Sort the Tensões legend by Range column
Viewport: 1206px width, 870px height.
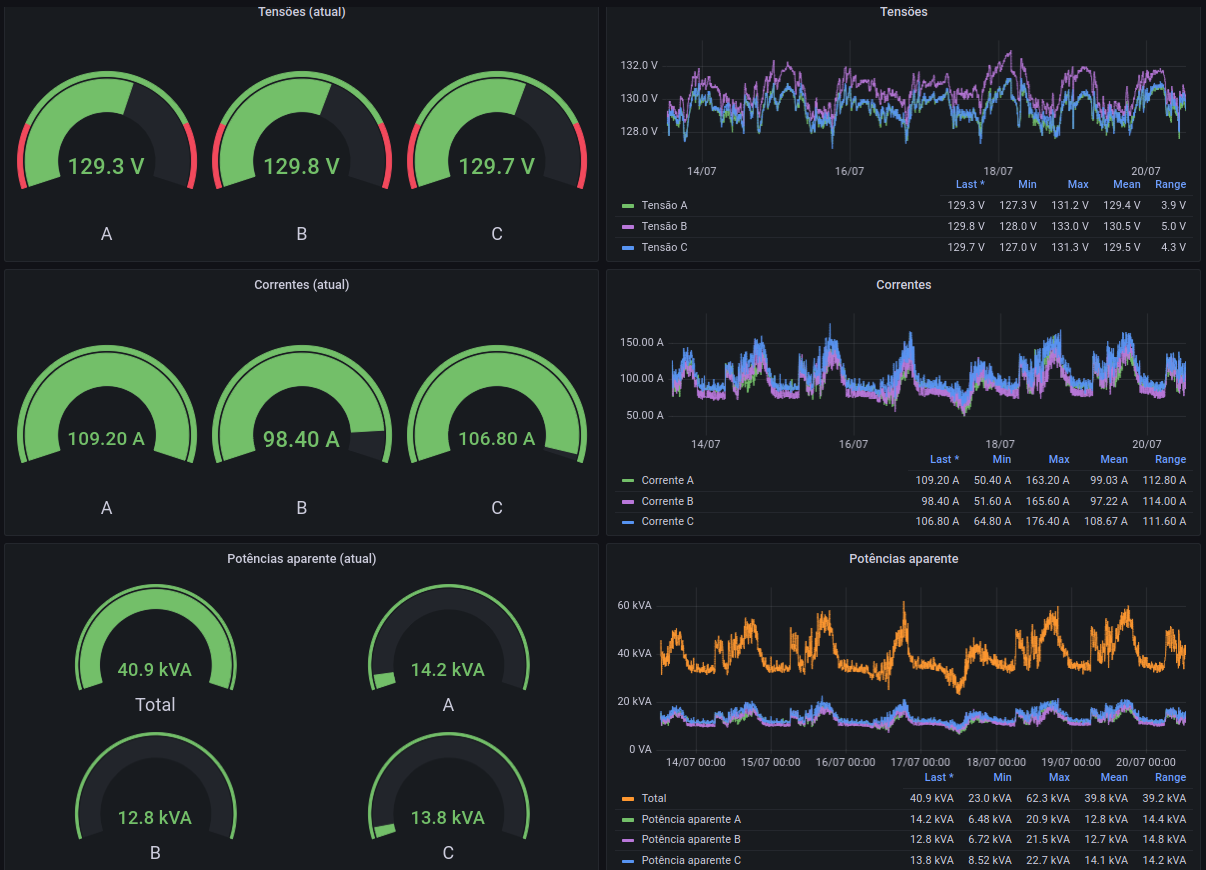tap(1170, 184)
